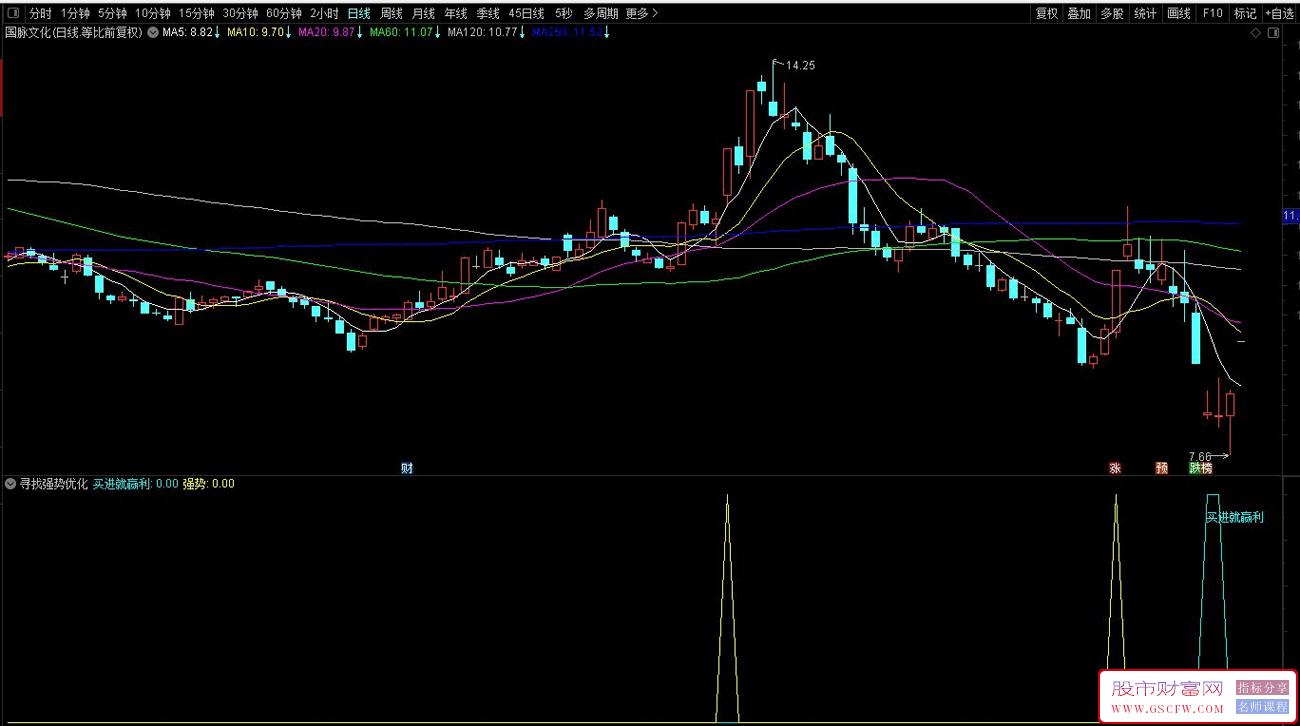This screenshot has height=726, width=1300.
Task: Activate the 画线 drawing tool
Action: click(1178, 14)
